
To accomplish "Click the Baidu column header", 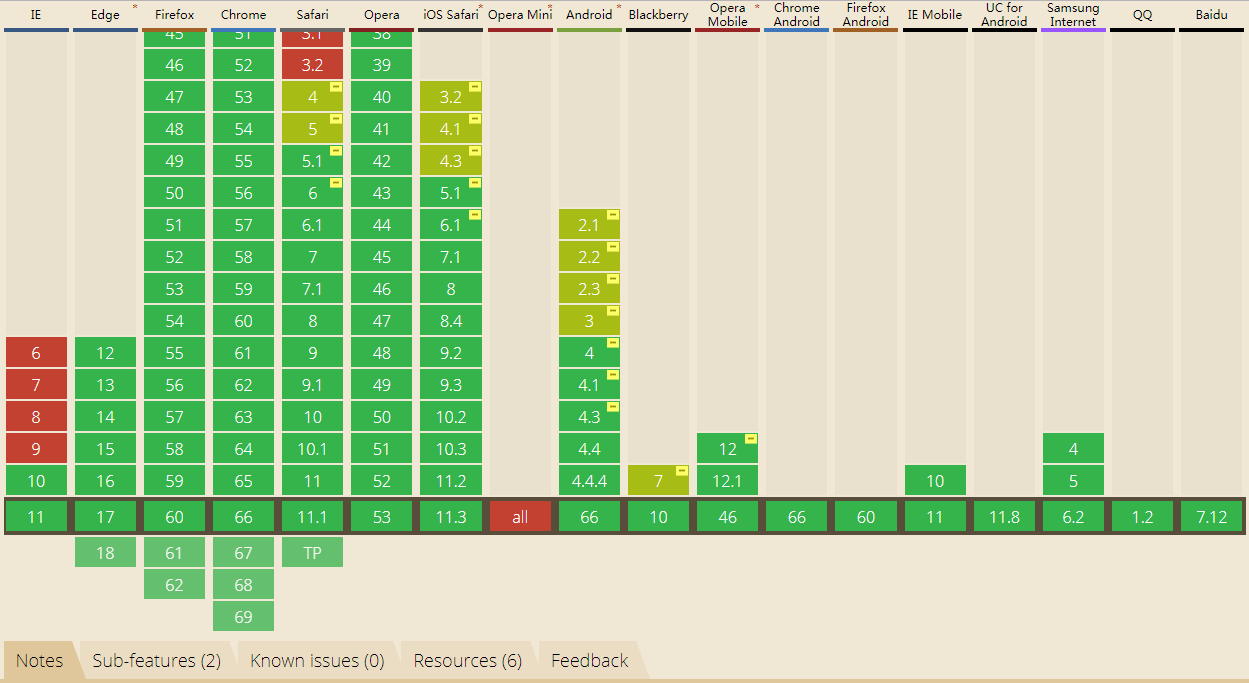I will click(x=1211, y=15).
